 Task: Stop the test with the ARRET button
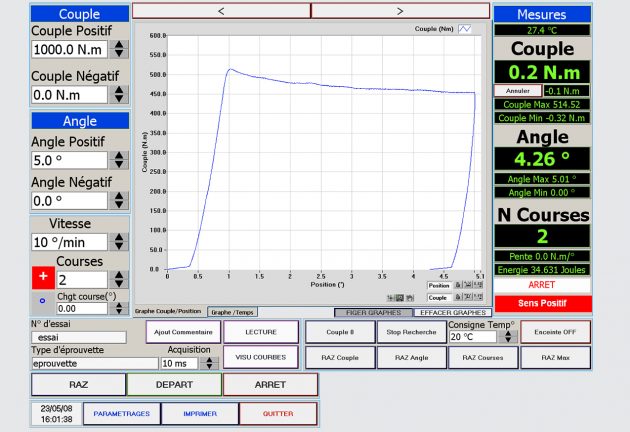pos(270,385)
